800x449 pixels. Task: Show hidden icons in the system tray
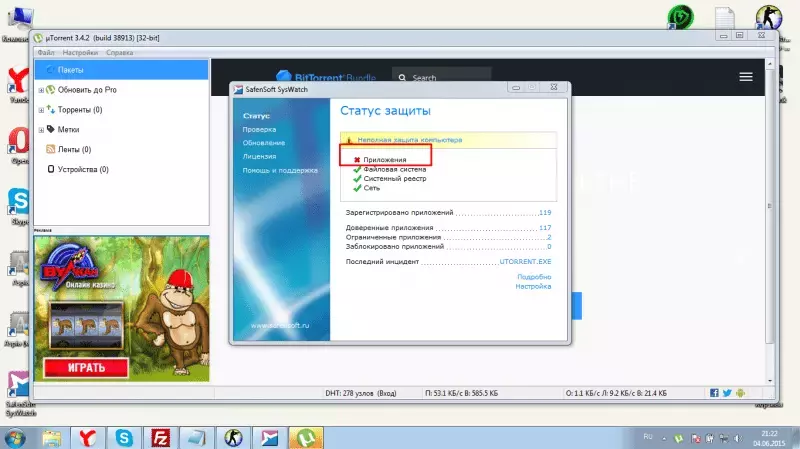(x=664, y=438)
